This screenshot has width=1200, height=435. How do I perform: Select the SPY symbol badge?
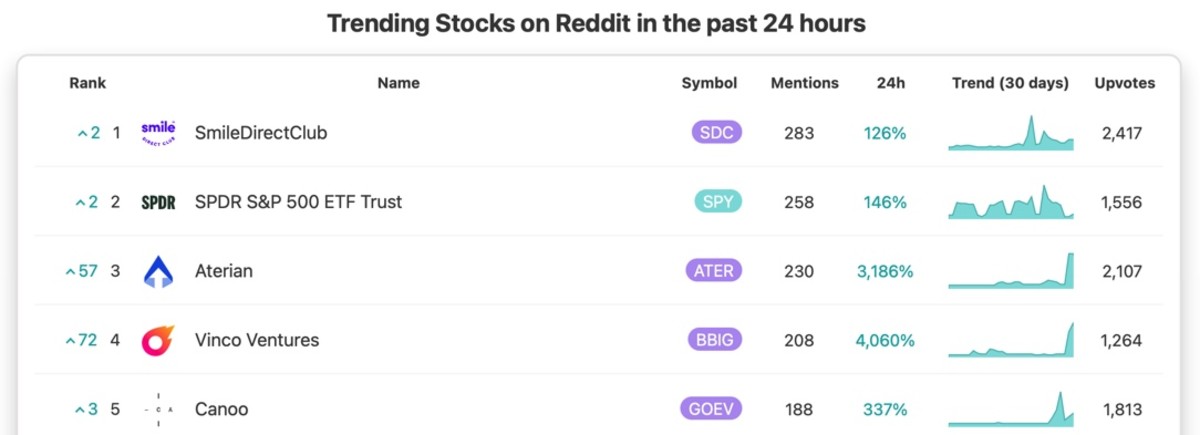click(718, 202)
